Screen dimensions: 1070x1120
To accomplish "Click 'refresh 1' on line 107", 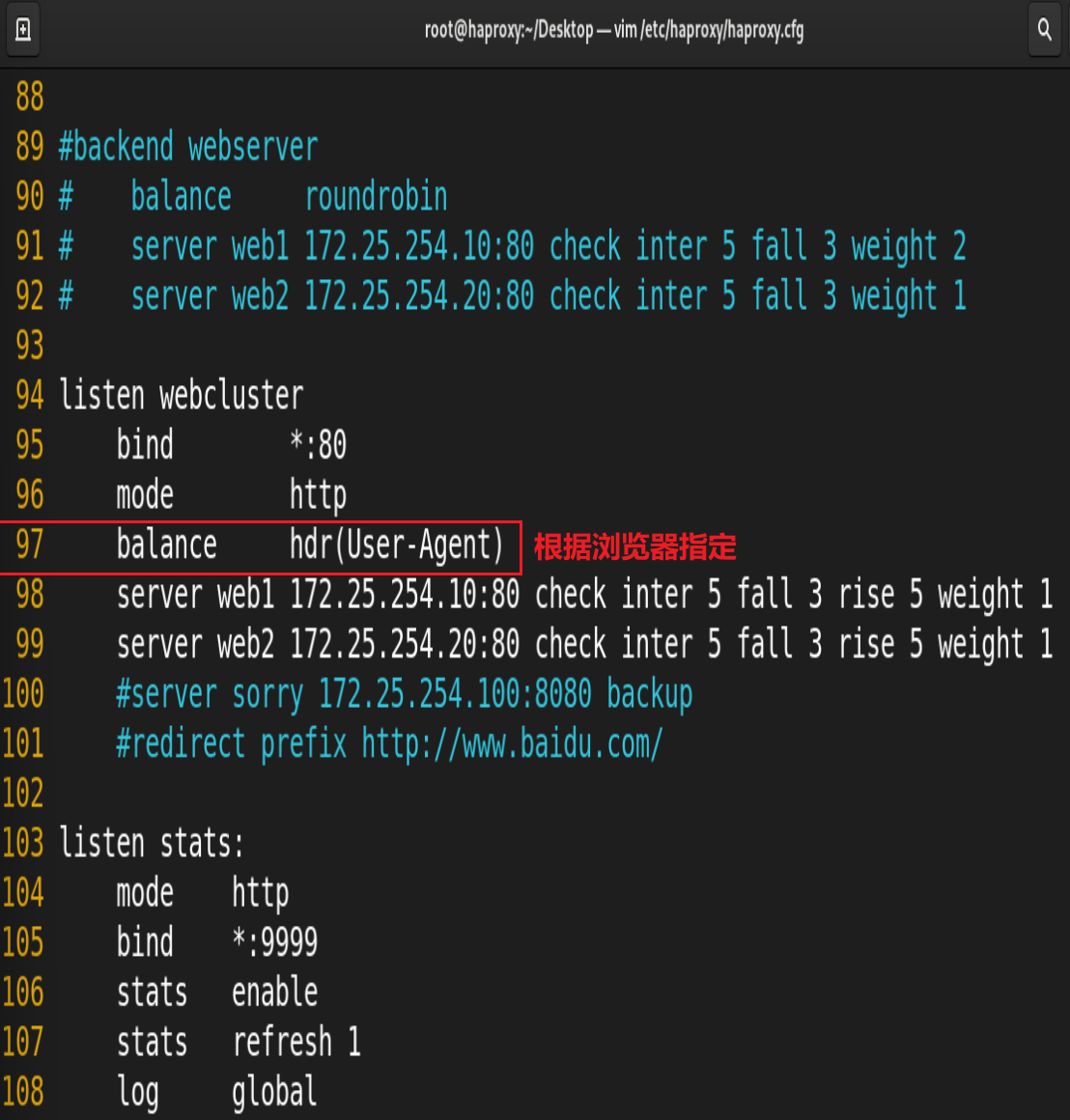I will tap(297, 1042).
